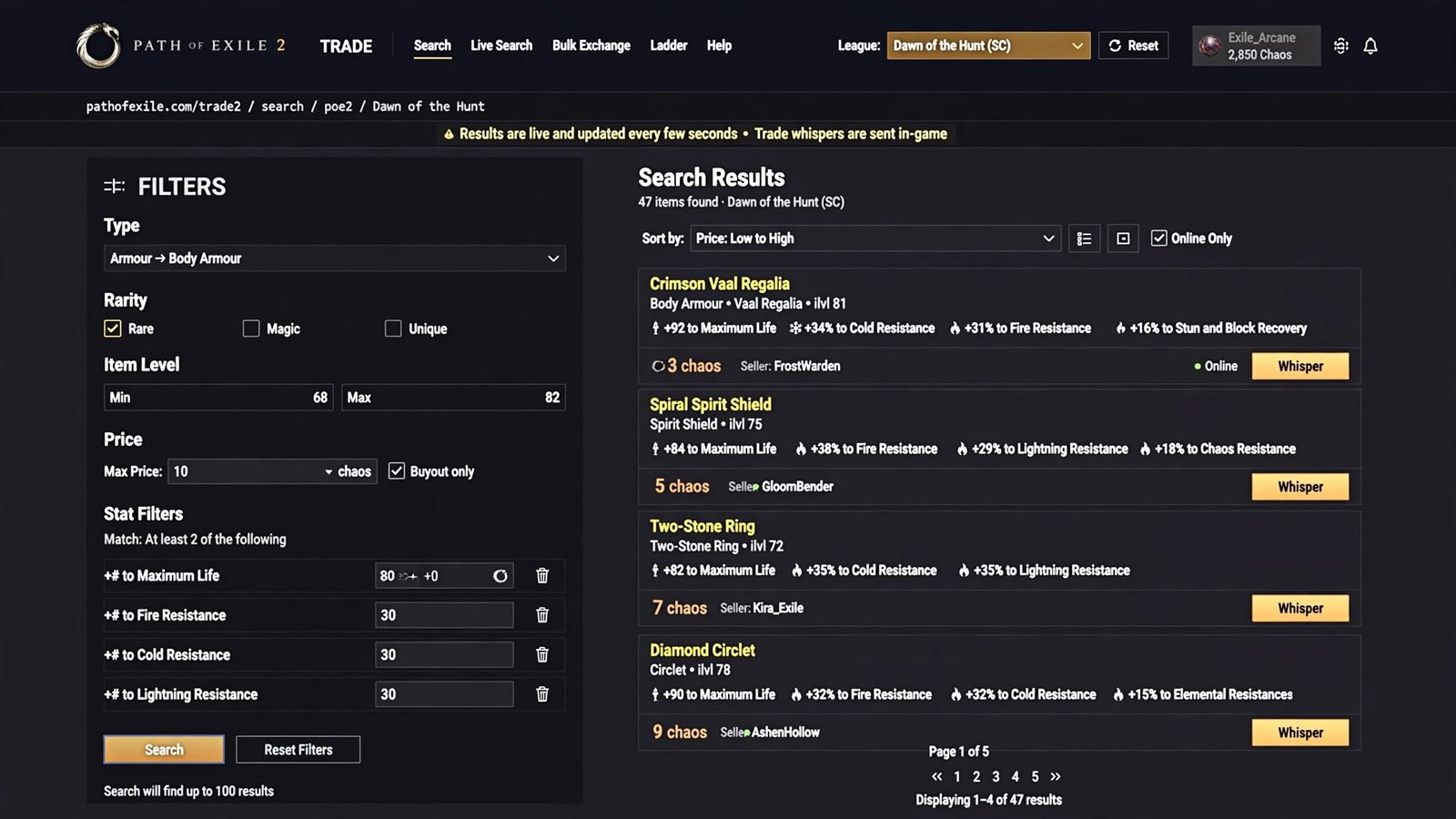Click the Reset button near league
Screen dimensions: 1456x819
(x=1134, y=45)
